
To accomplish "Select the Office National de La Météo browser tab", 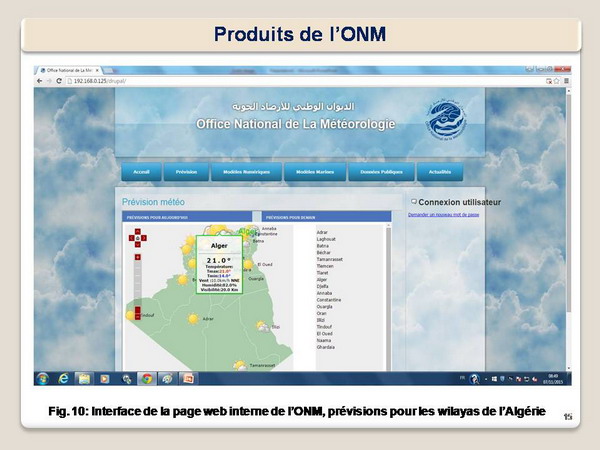I will coord(69,71).
